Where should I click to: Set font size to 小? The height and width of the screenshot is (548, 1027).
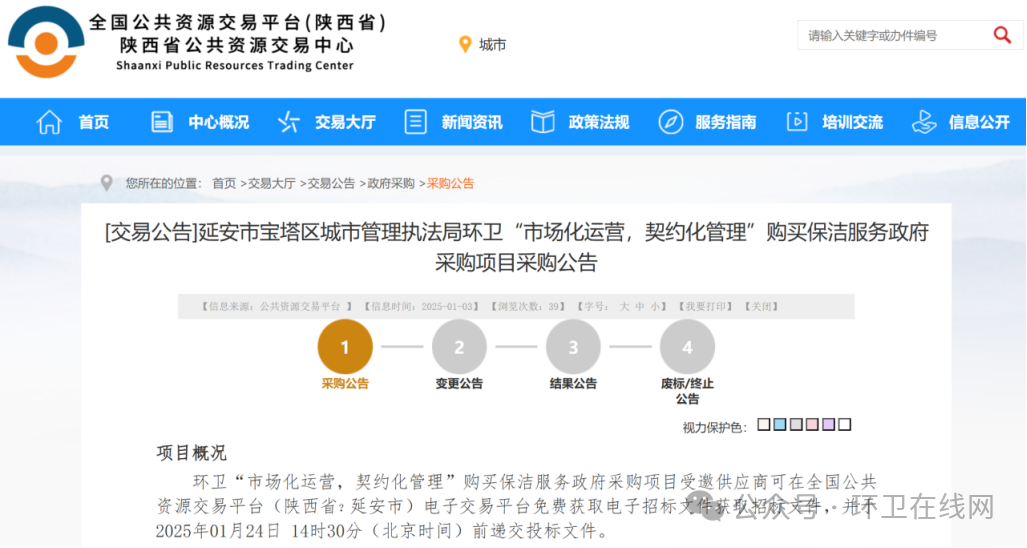tap(656, 306)
